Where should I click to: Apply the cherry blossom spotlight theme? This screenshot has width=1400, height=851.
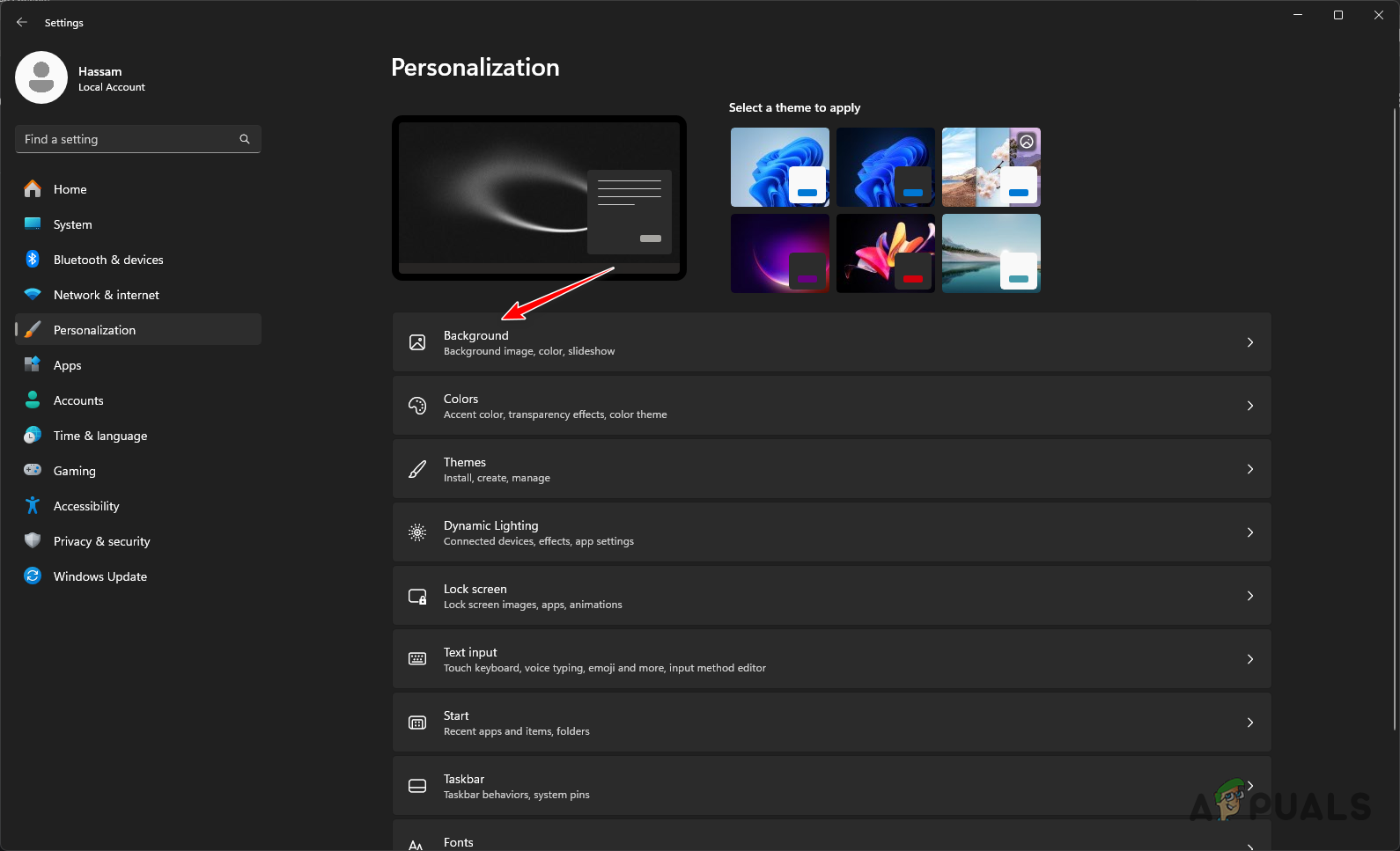991,167
